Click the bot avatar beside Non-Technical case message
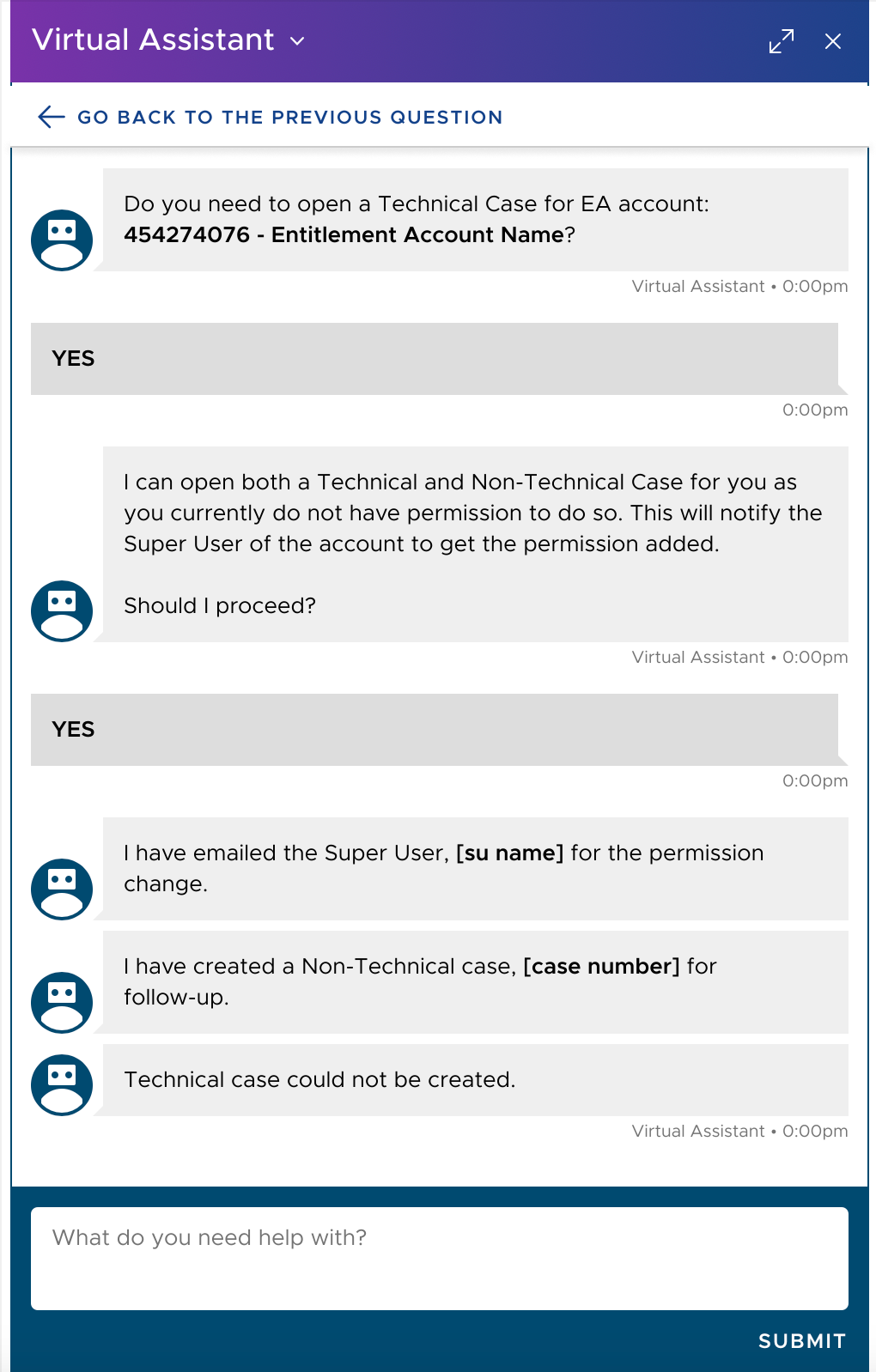This screenshot has width=876, height=1372. click(x=62, y=1002)
